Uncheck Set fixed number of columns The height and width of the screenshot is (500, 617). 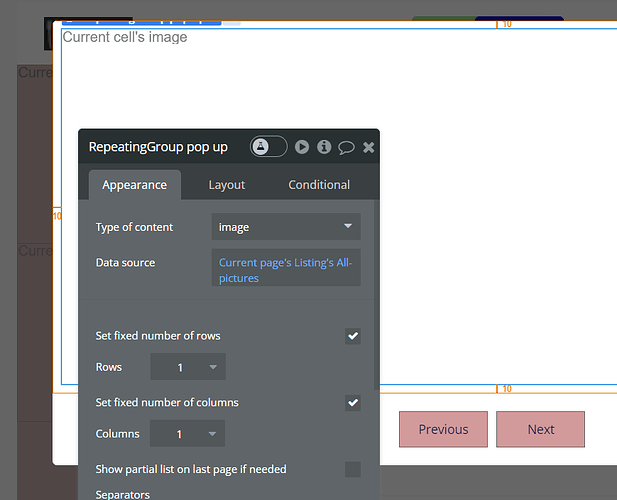[353, 402]
